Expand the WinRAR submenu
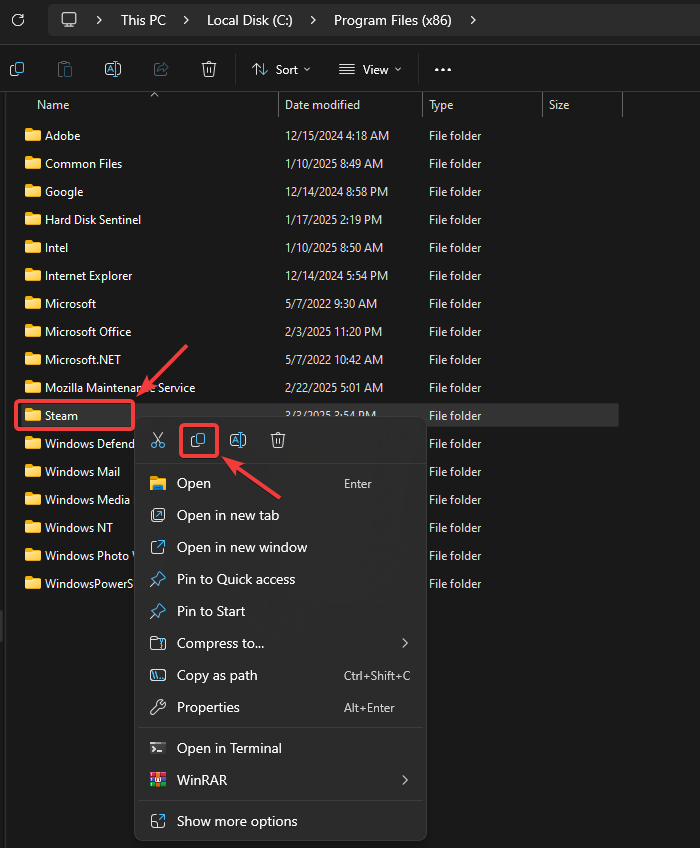700x848 pixels. click(280, 780)
